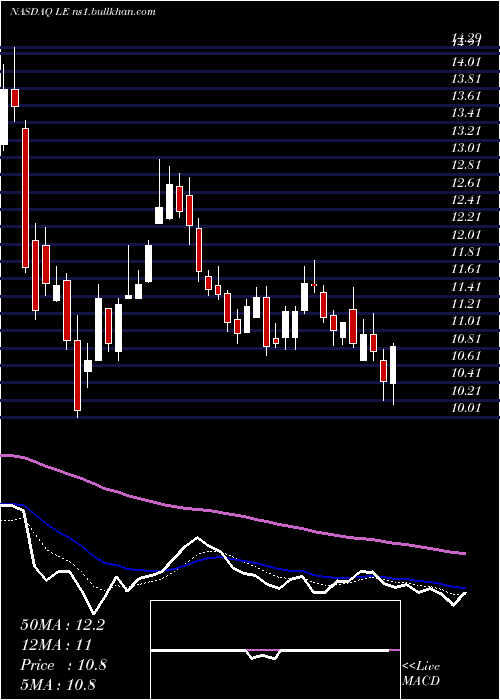Click the 50MA : 12.2 readout

62,625
